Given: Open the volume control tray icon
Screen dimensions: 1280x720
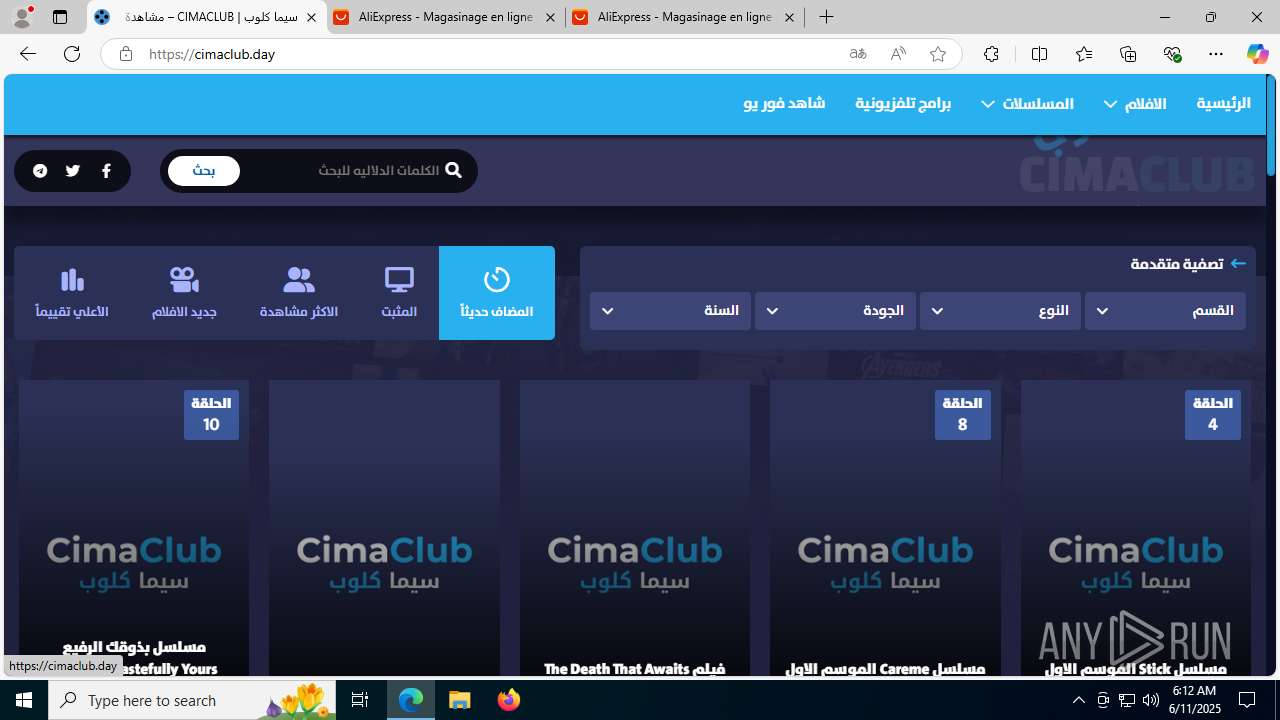Looking at the screenshot, I should [x=1150, y=700].
